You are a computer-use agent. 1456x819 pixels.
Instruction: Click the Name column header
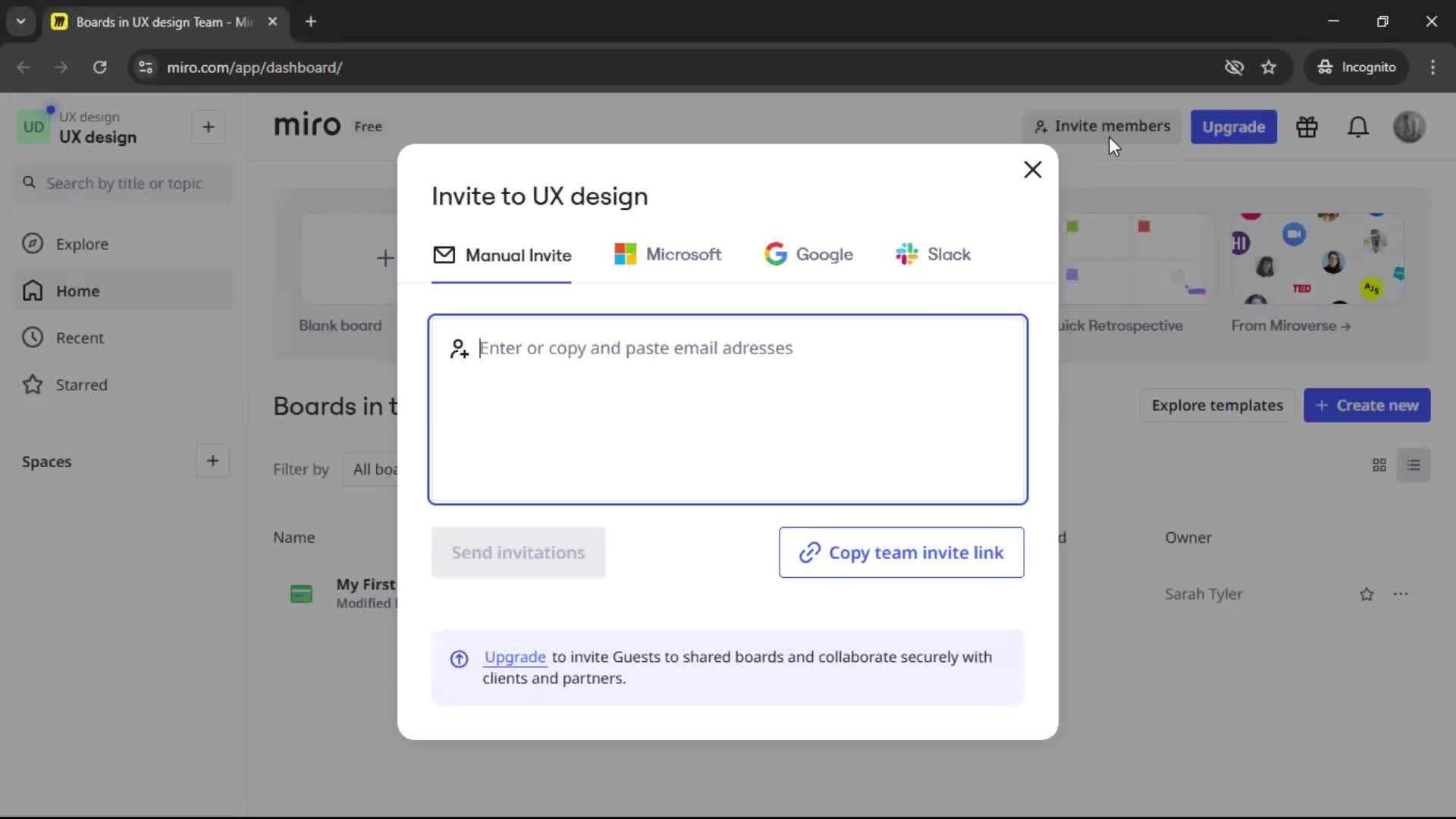click(293, 538)
